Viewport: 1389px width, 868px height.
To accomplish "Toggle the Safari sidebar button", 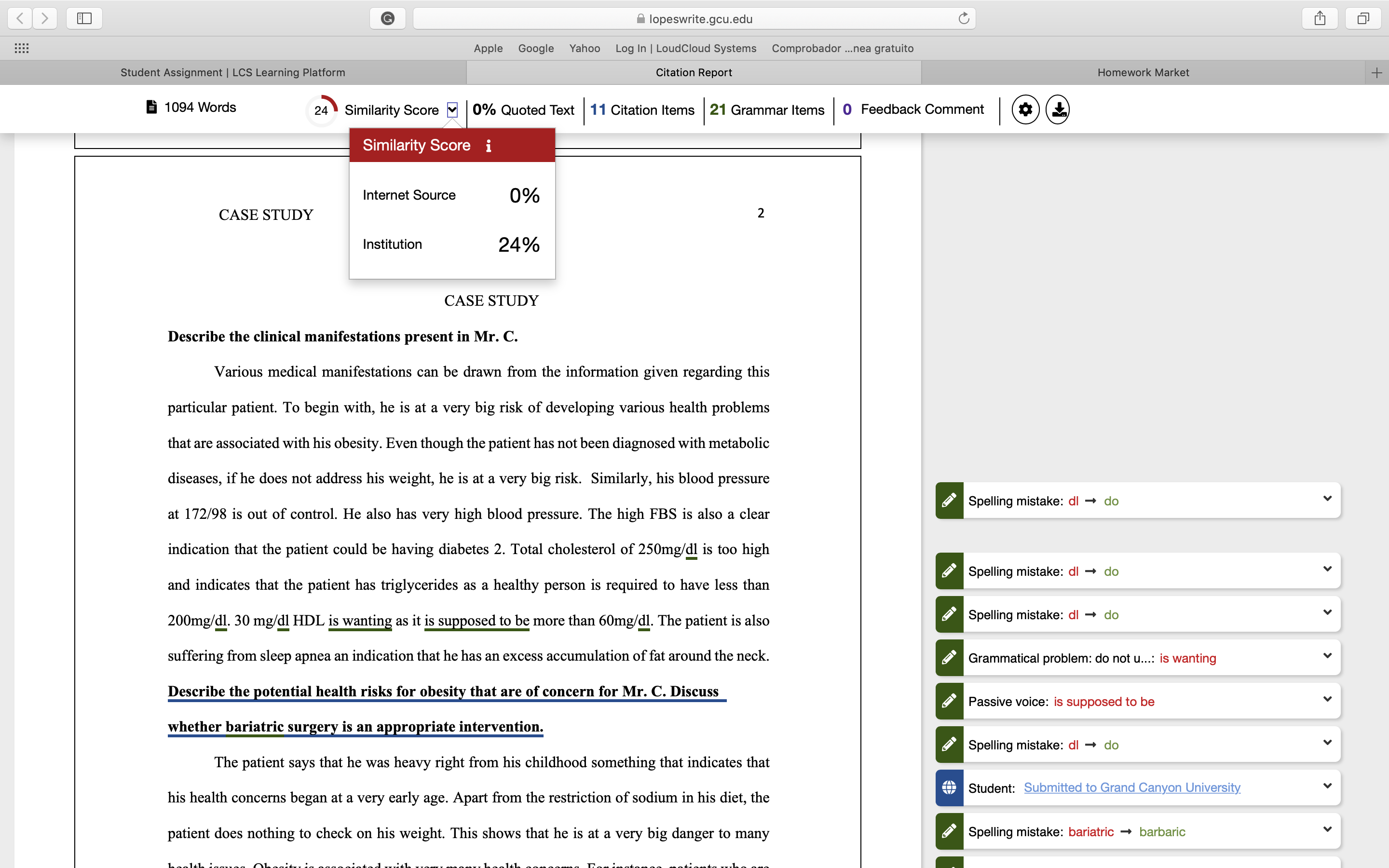I will (x=84, y=18).
